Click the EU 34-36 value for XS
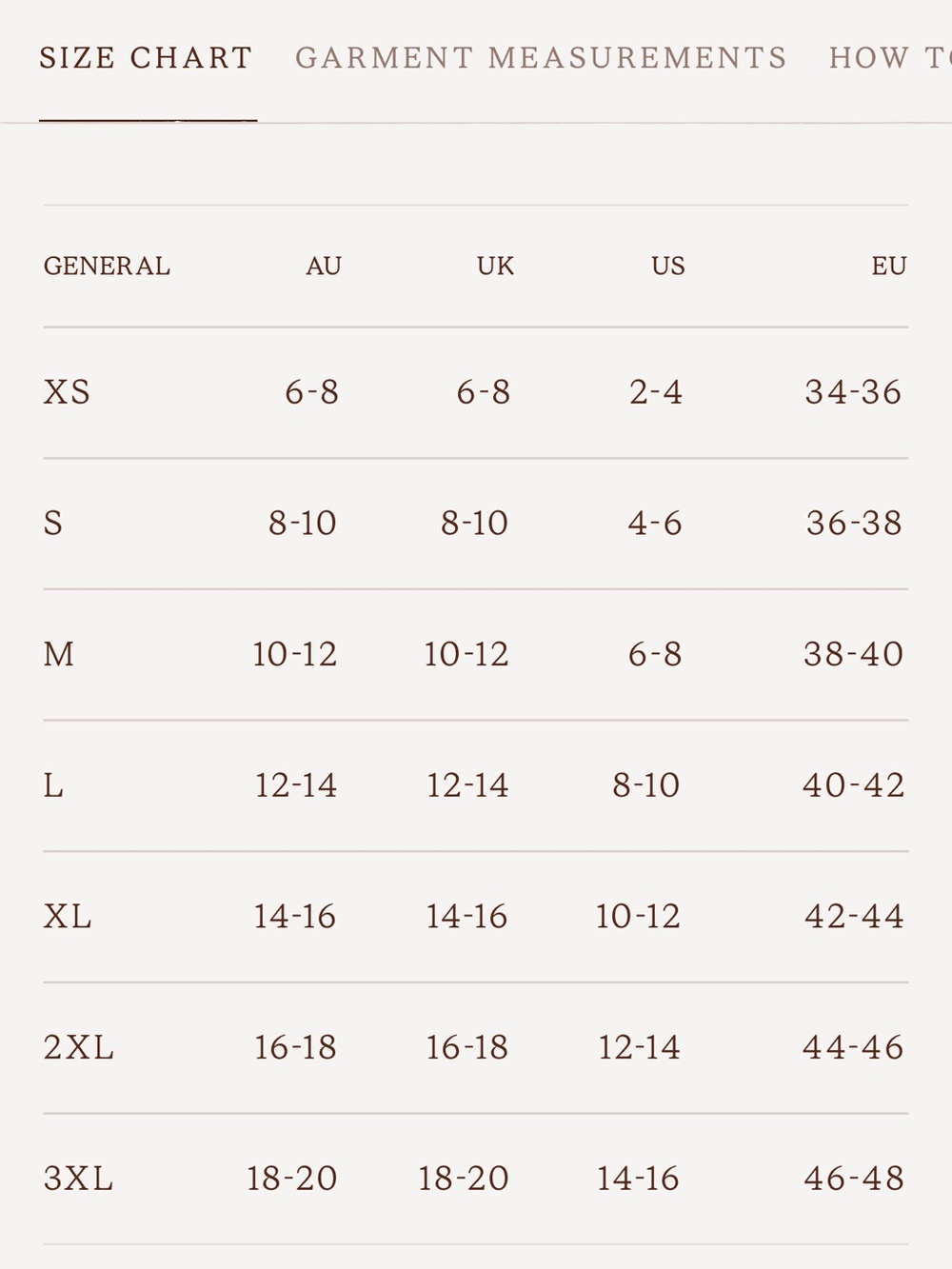The height and width of the screenshot is (1269, 952). [x=854, y=392]
